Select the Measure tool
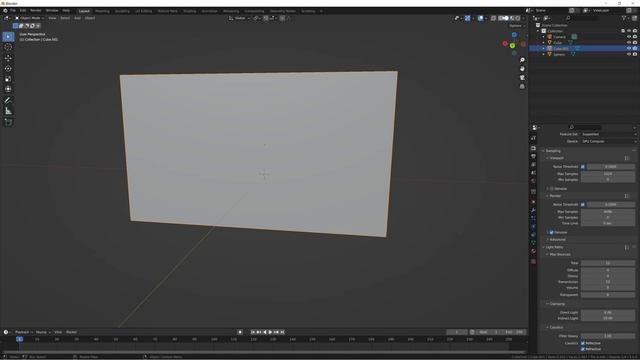The width and height of the screenshot is (640, 360). pos(8,111)
